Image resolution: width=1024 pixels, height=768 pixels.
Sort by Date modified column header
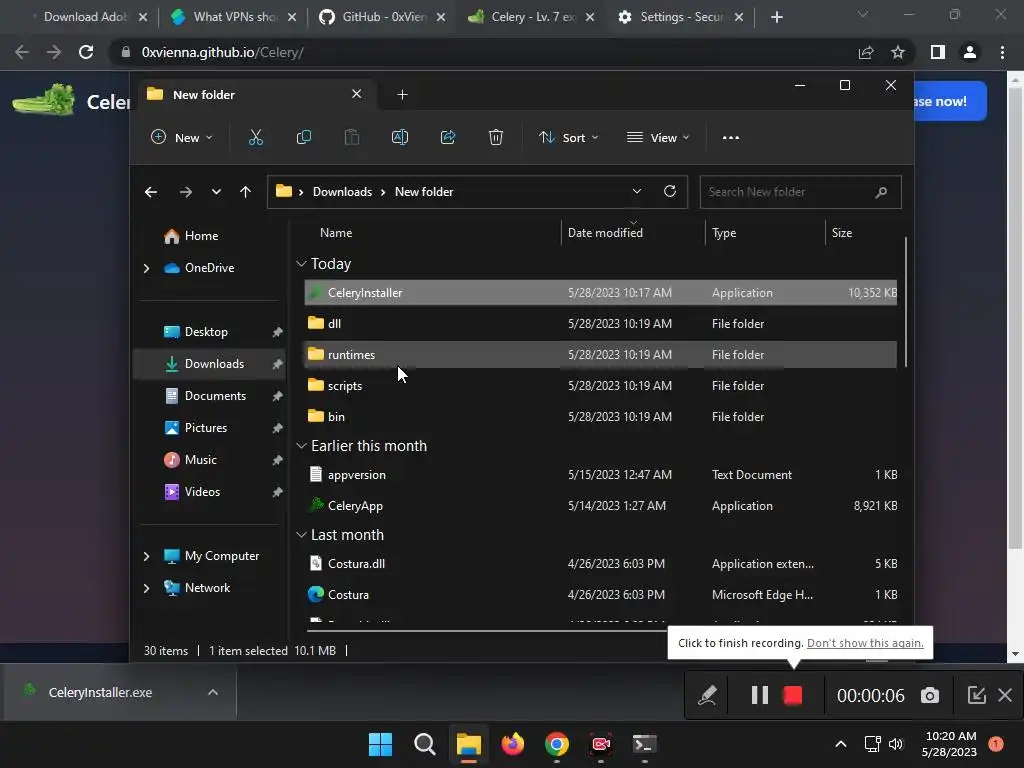[605, 233]
